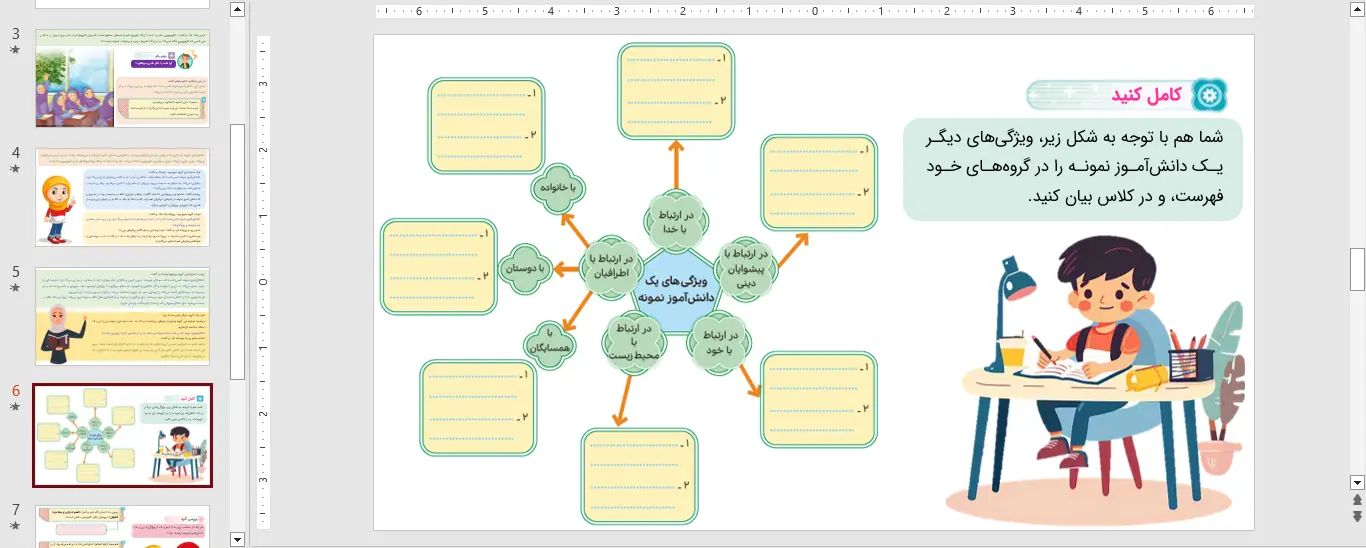This screenshot has height=548, width=1366.
Task: Select the slide 4 thumbnail
Action: 122,197
